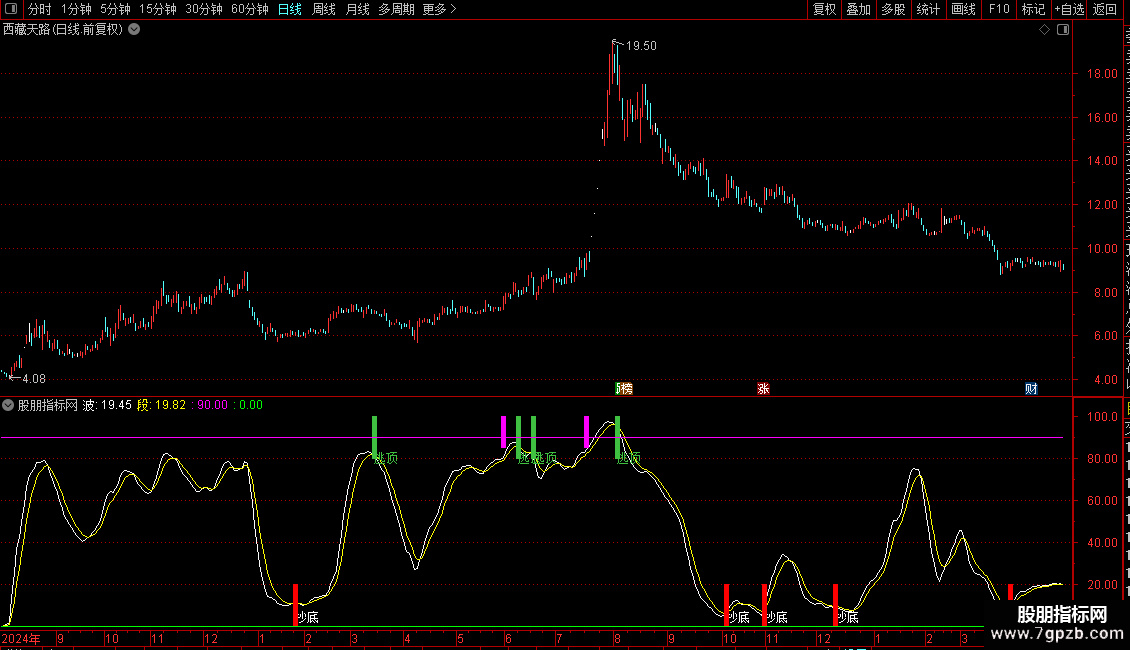Image resolution: width=1130 pixels, height=650 pixels.
Task: Click the diamond icon above the price axis
Action: tap(1044, 30)
